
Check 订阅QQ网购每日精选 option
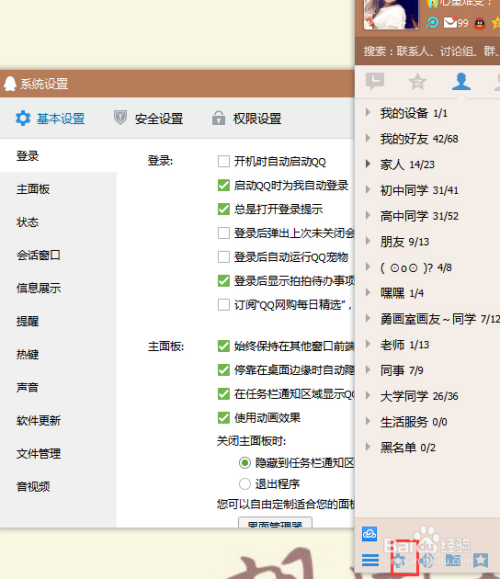223,305
